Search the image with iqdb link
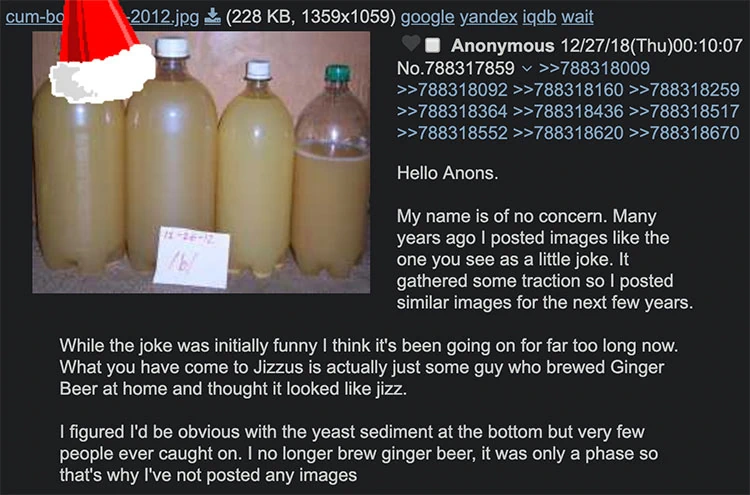This screenshot has height=495, width=750. (539, 18)
